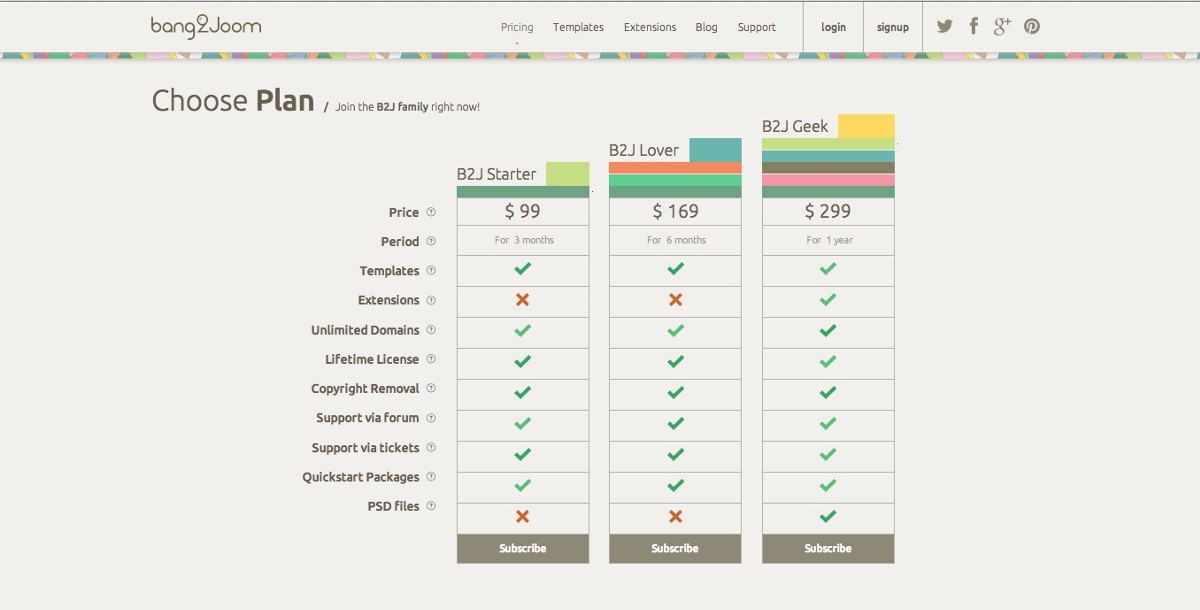Image resolution: width=1200 pixels, height=610 pixels.
Task: Click the help icon beside Quickstart Packages
Action: [431, 477]
